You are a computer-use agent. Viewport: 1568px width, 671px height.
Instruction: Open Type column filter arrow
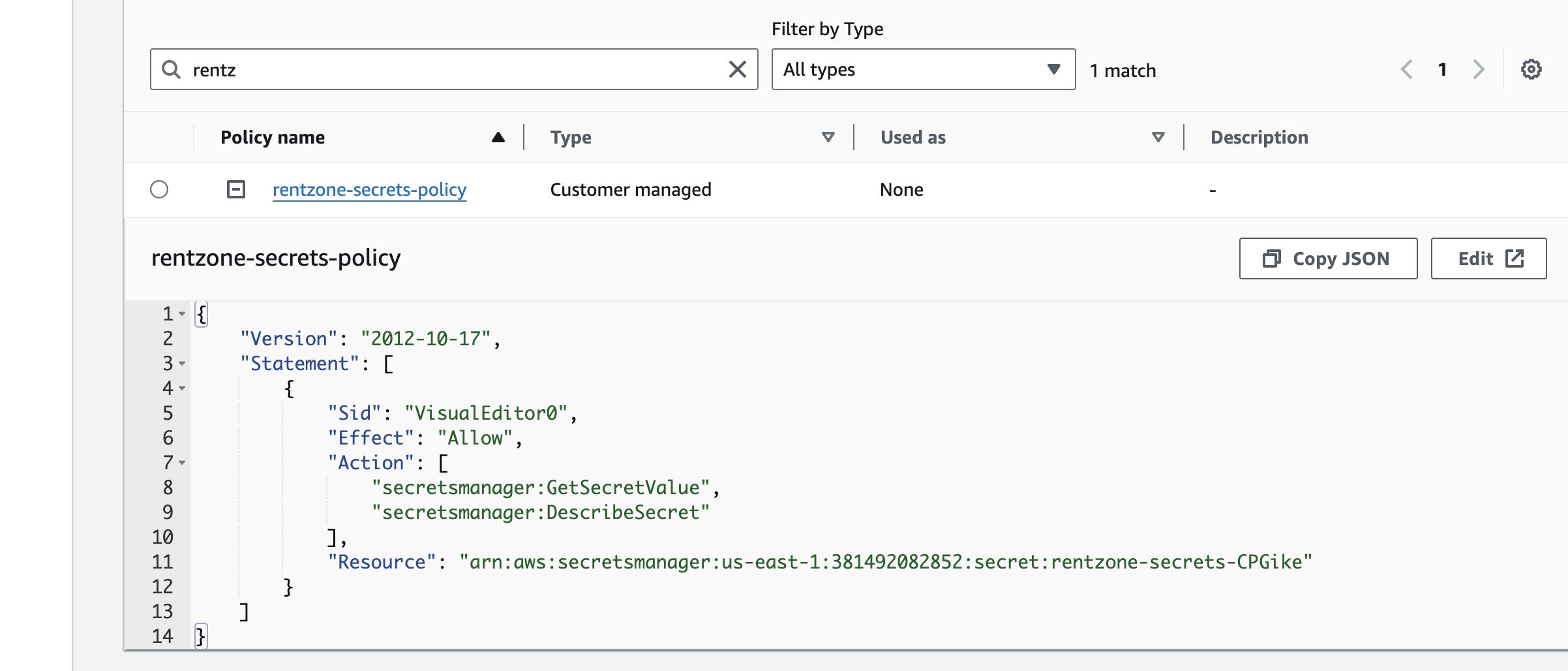(x=828, y=137)
